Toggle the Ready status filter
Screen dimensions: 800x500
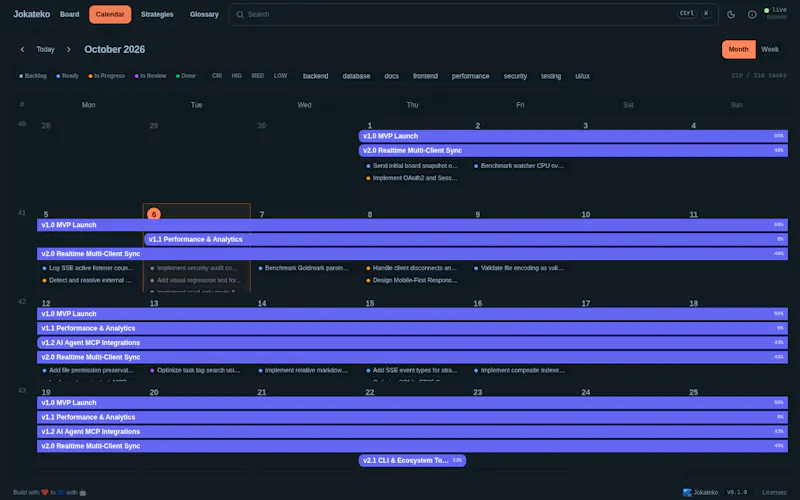tap(67, 76)
